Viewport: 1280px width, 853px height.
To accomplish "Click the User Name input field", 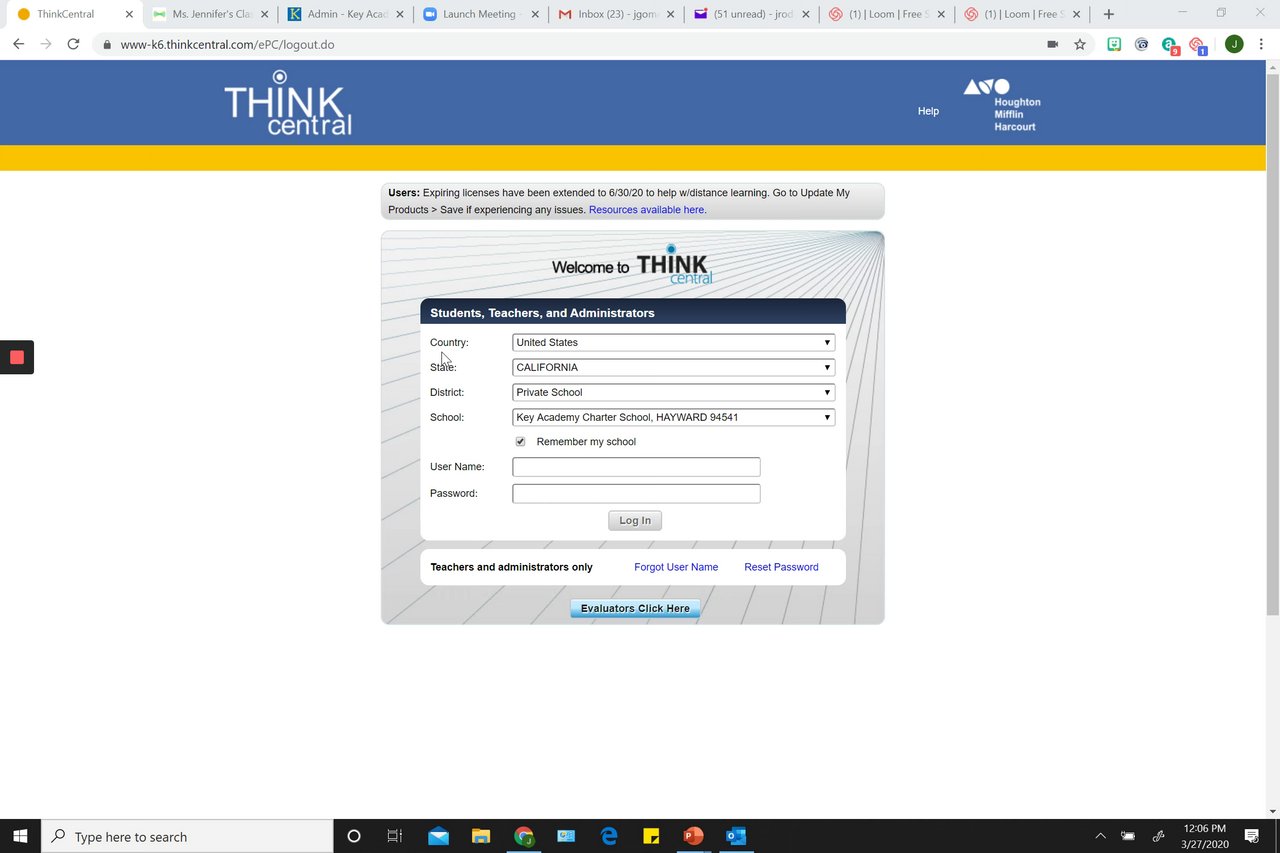I will coord(636,467).
